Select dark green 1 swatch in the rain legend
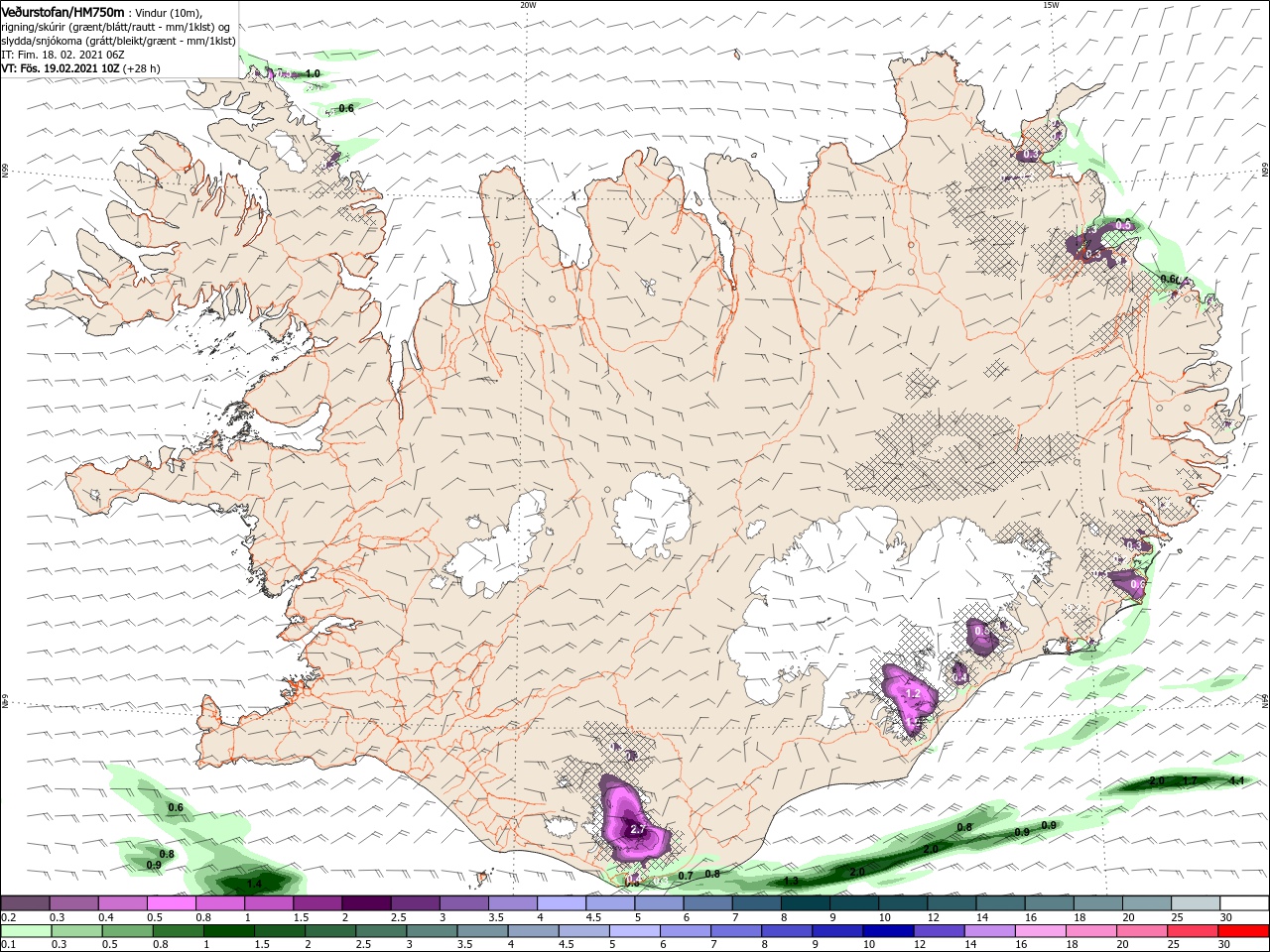Screen dimensions: 1270x952 (x=228, y=931)
